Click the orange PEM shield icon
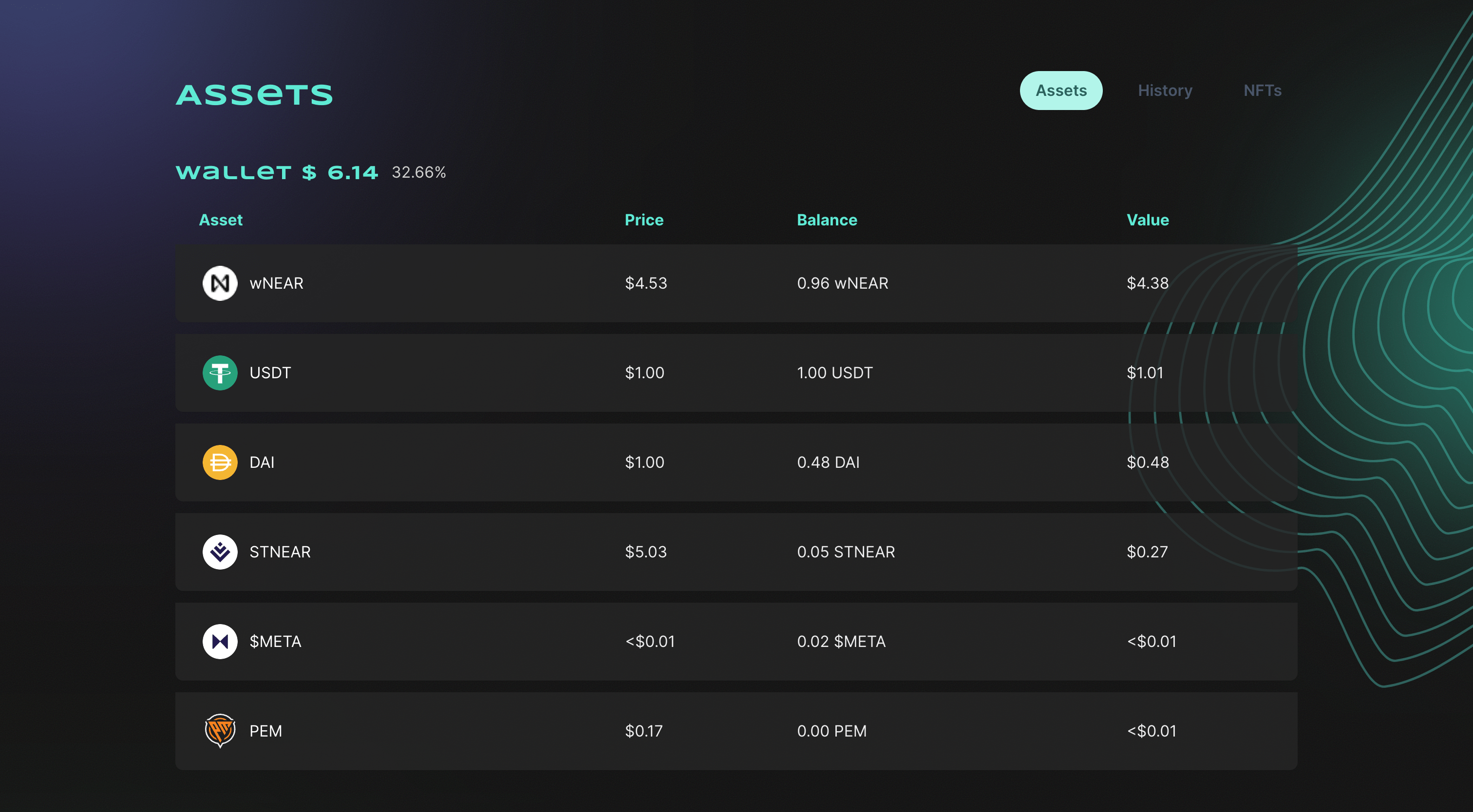Screen dimensions: 1473x812 (x=220, y=730)
